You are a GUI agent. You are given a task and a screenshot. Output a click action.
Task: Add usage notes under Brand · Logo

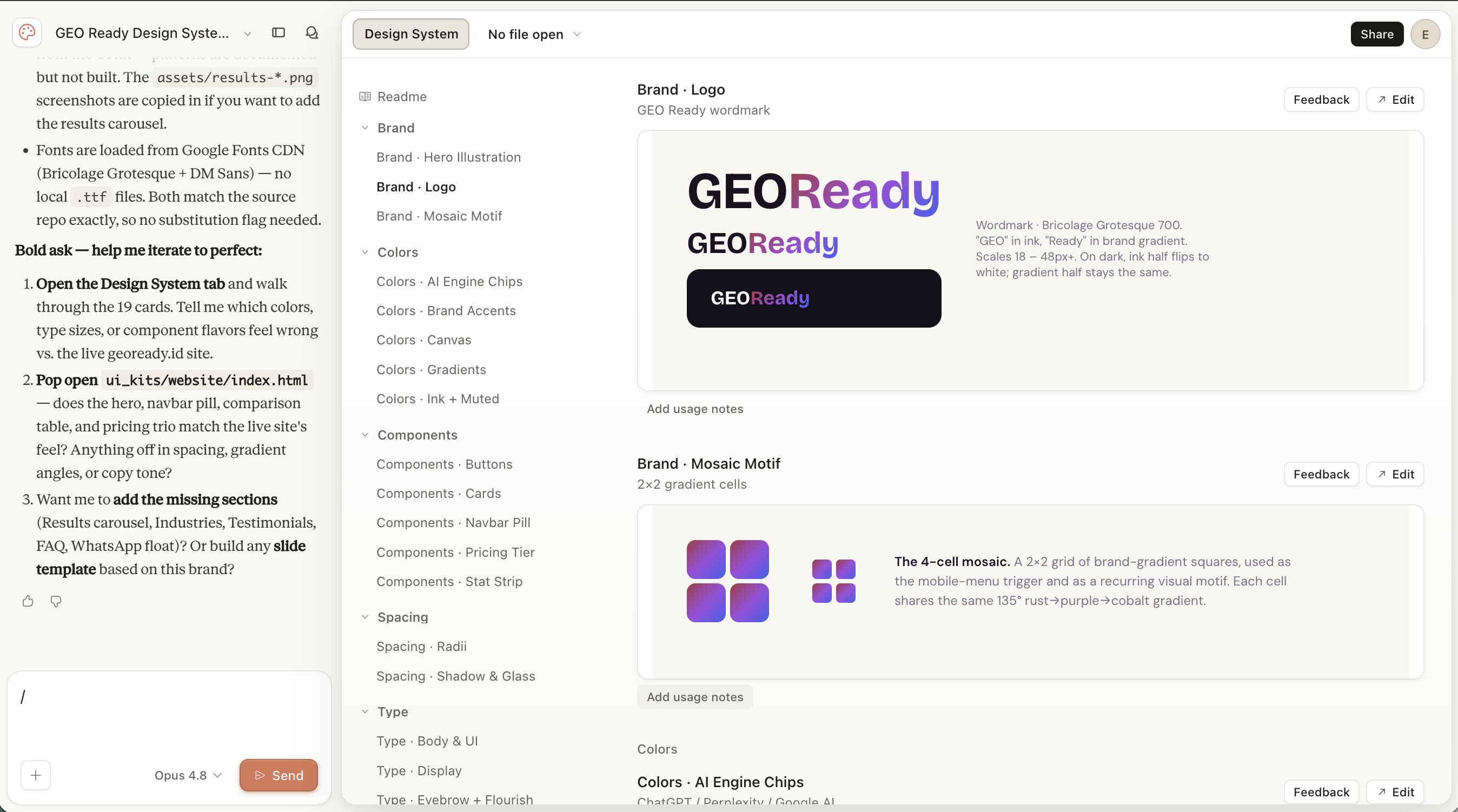695,409
